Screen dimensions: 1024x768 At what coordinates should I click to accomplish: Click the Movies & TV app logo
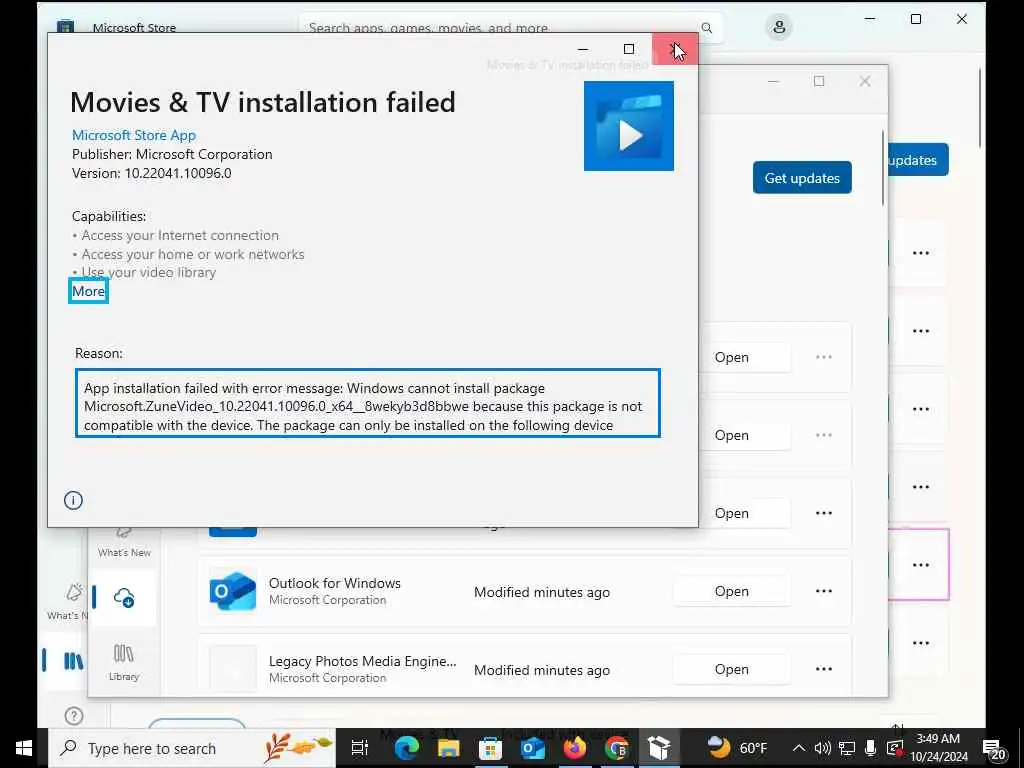pos(628,126)
